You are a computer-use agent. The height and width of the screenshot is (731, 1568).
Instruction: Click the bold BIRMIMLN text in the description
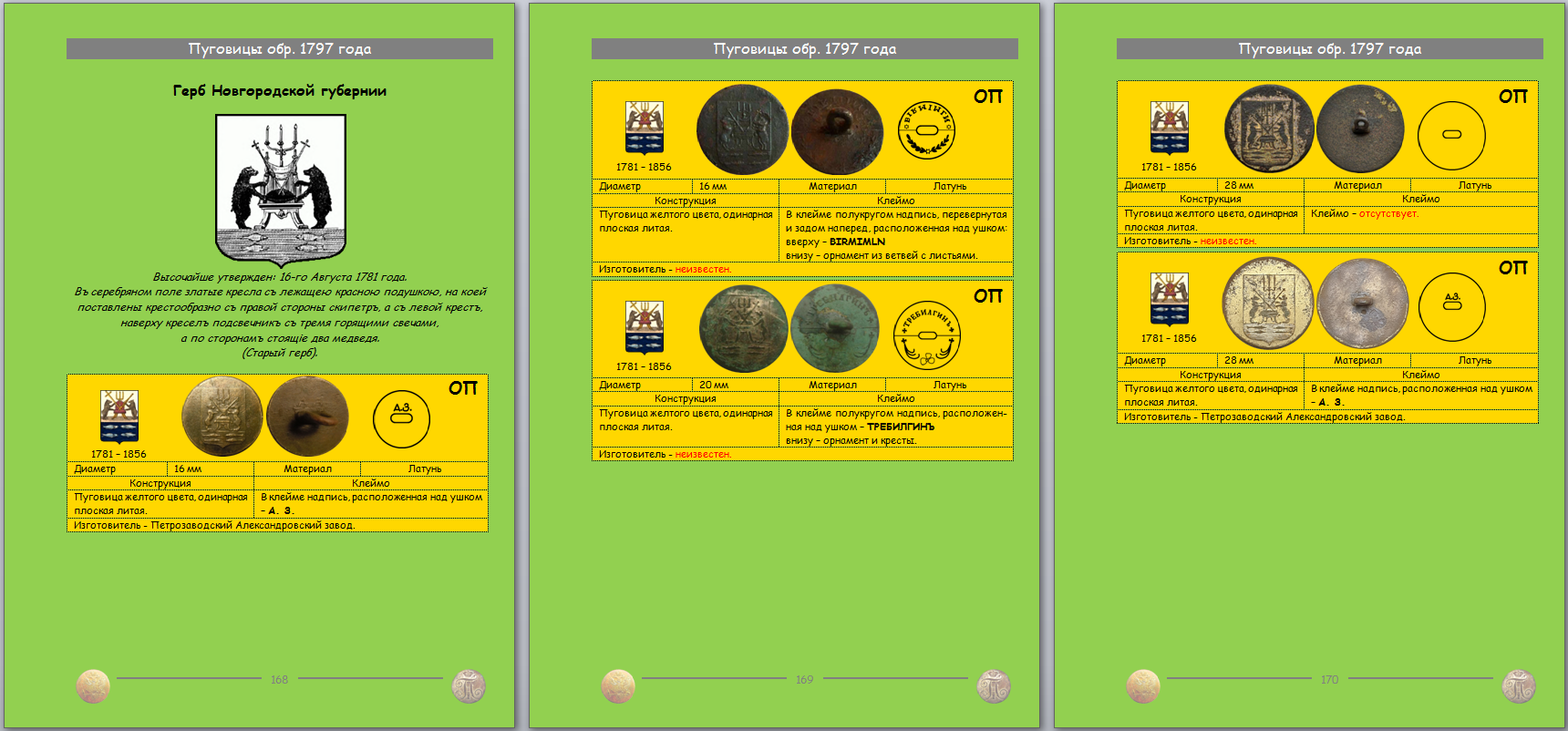857,242
